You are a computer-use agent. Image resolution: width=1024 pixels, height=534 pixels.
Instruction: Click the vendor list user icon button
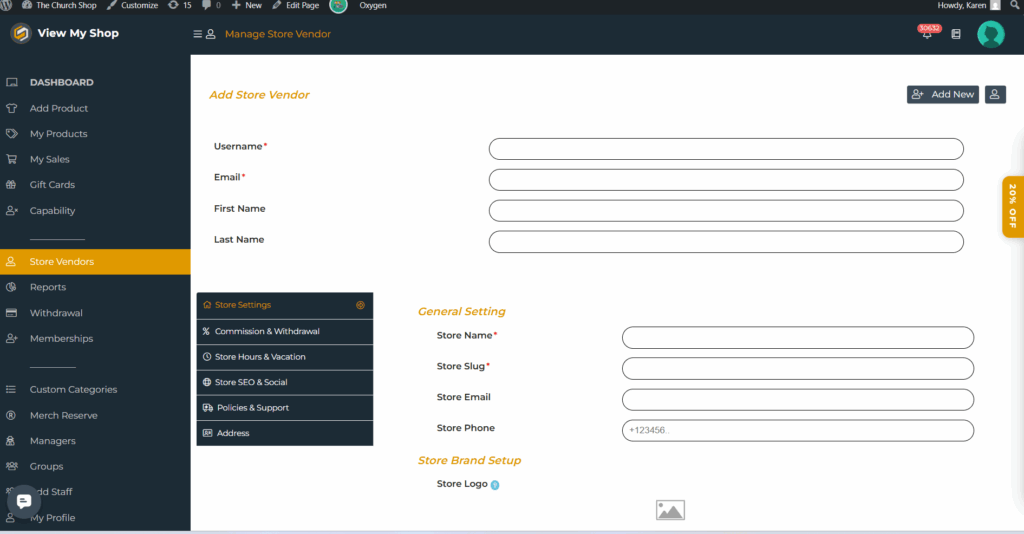click(995, 94)
